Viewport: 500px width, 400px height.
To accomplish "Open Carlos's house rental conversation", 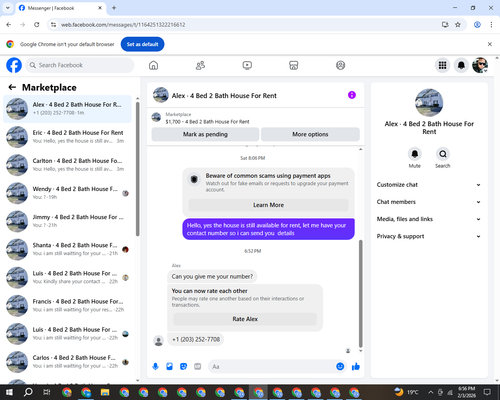I will pos(67,362).
